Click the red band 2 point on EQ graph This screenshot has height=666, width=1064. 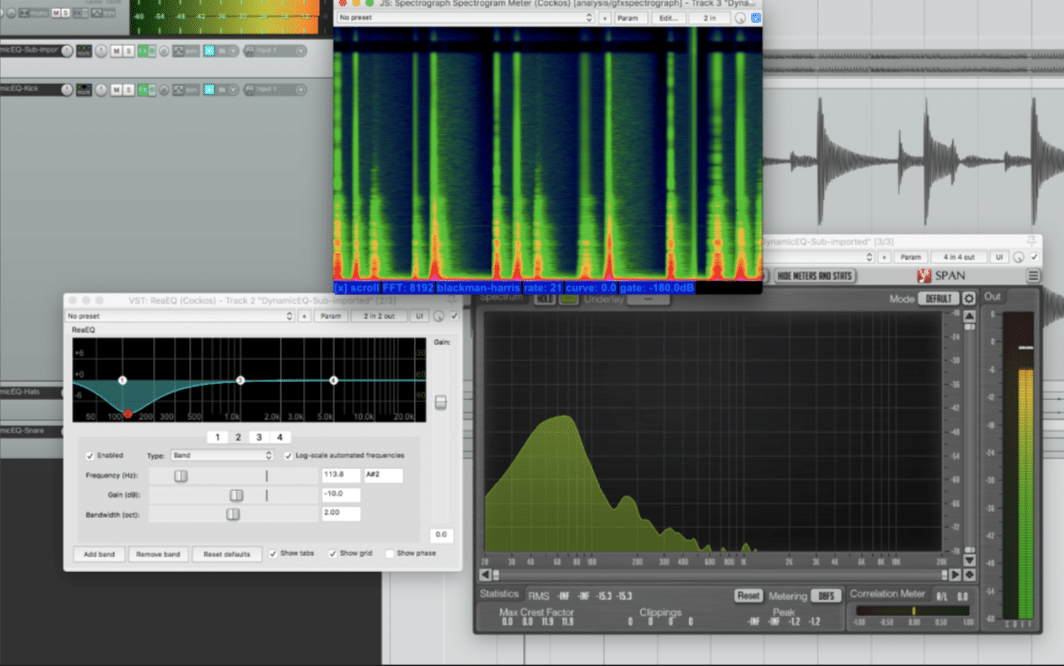(x=128, y=413)
